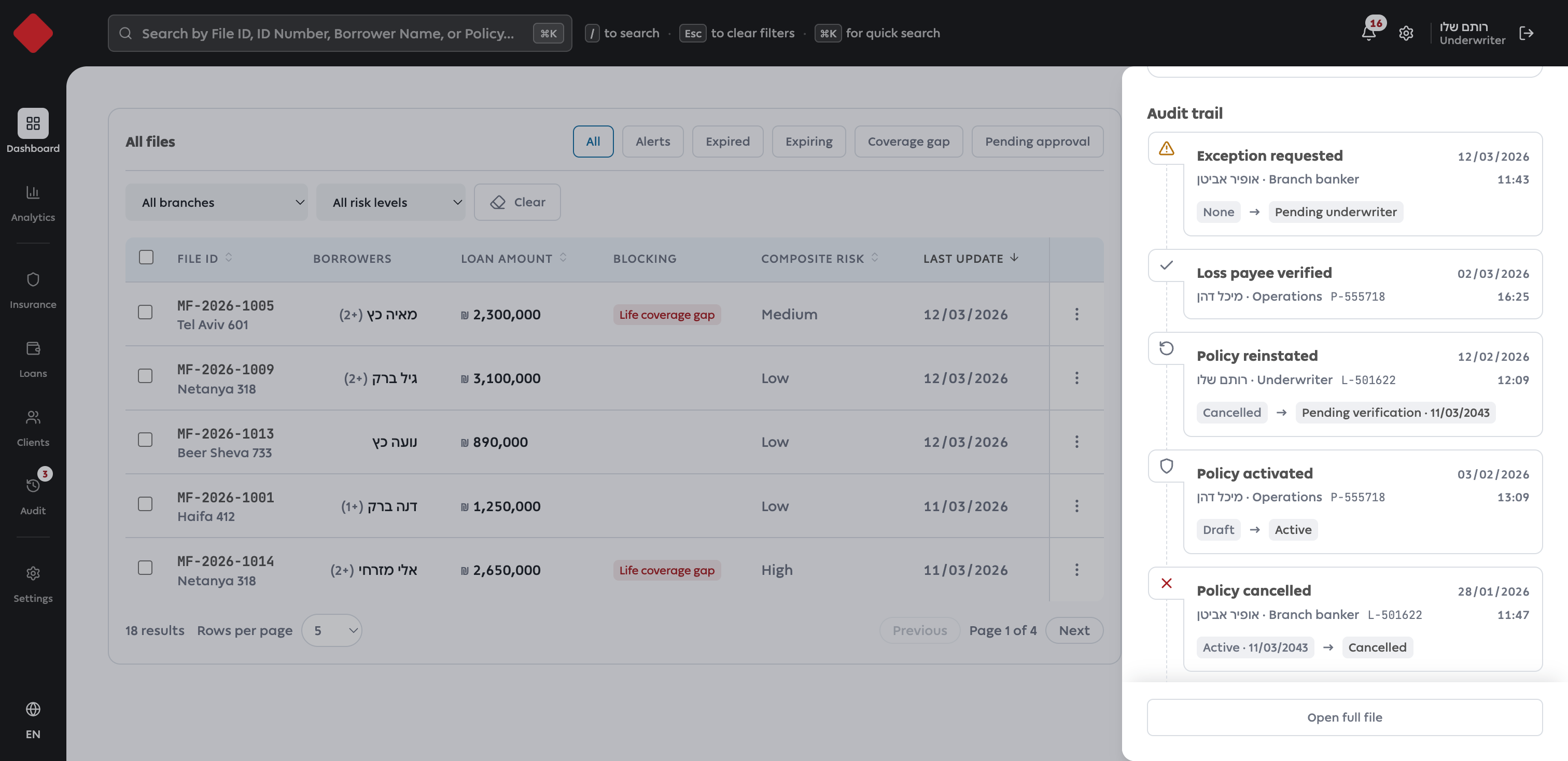This screenshot has width=1568, height=761.
Task: Click the Beer Sheva 733 branch text
Action: (x=225, y=453)
